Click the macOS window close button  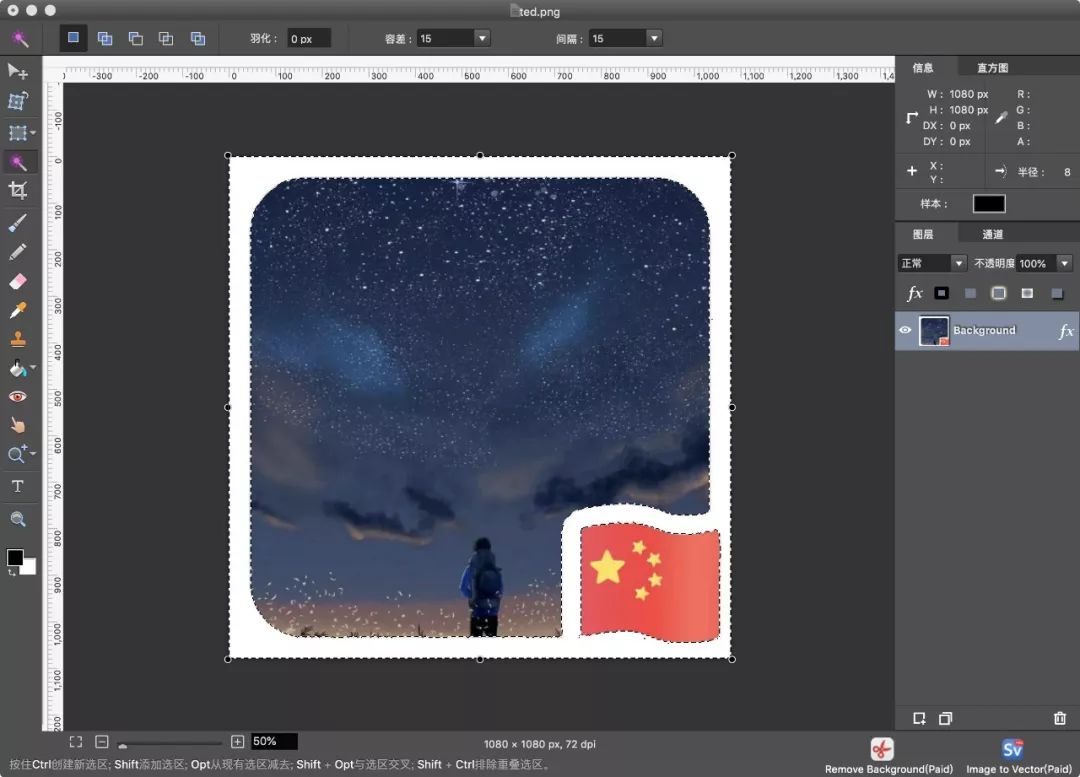[13, 10]
